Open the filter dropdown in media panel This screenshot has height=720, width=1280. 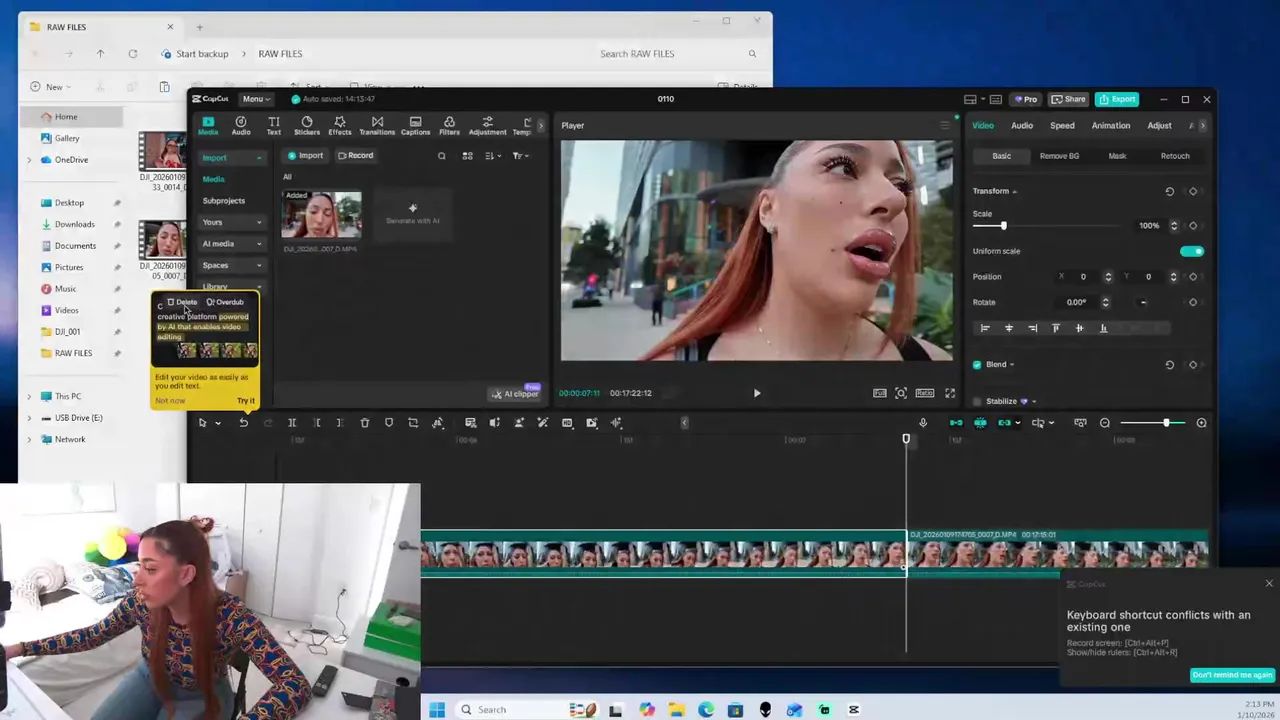(x=520, y=156)
